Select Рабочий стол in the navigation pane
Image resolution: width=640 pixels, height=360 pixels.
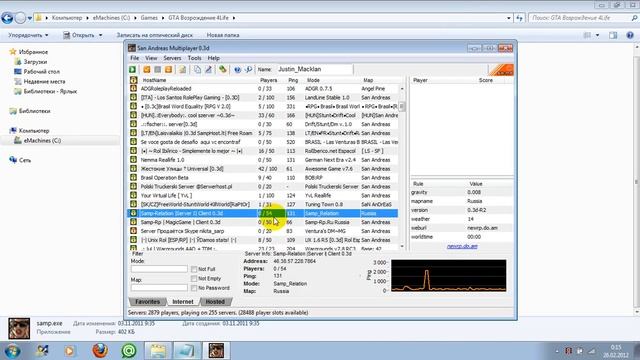41,72
